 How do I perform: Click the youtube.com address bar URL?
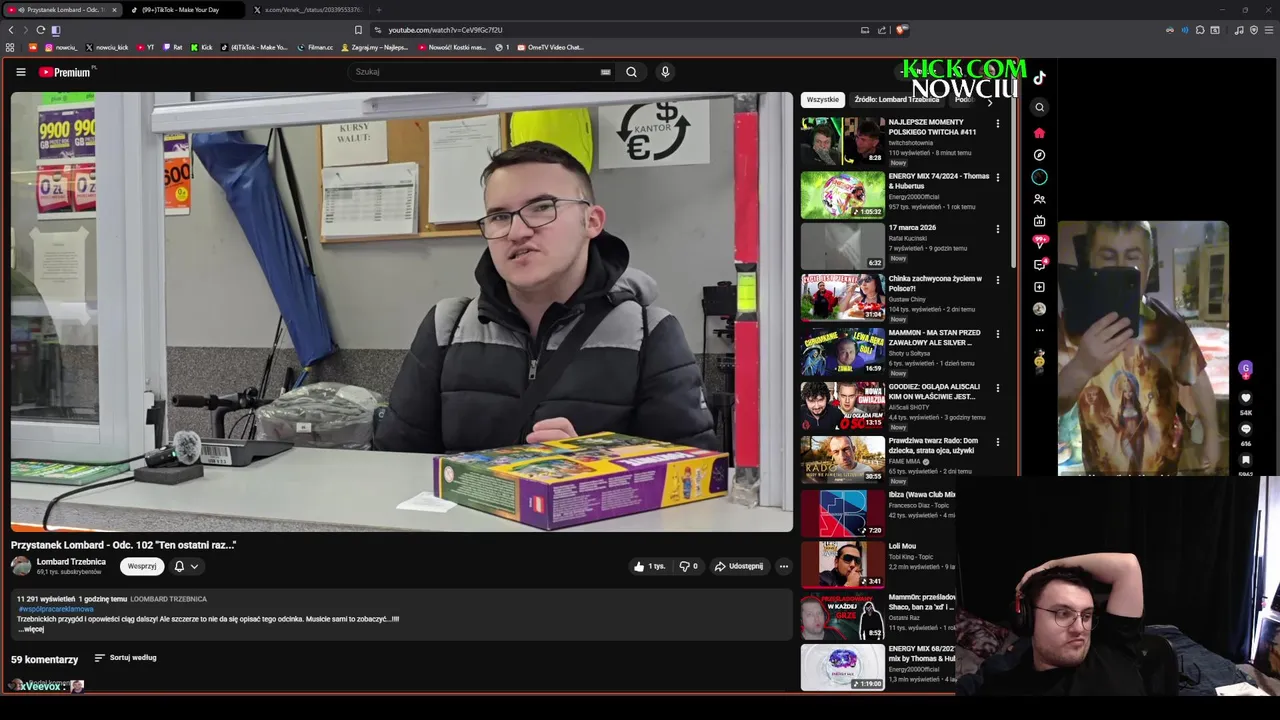[445, 30]
